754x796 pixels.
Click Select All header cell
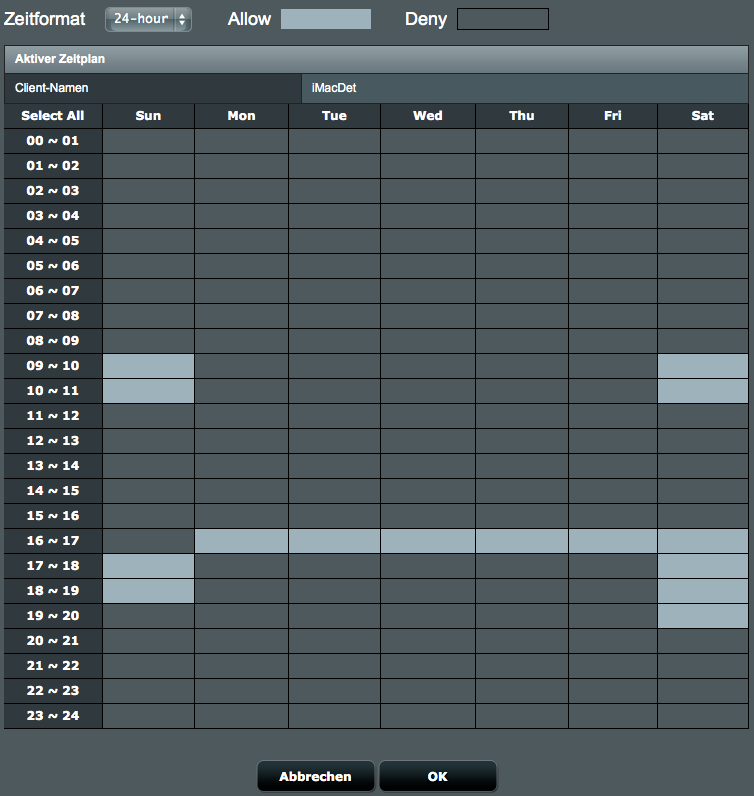[x=53, y=116]
